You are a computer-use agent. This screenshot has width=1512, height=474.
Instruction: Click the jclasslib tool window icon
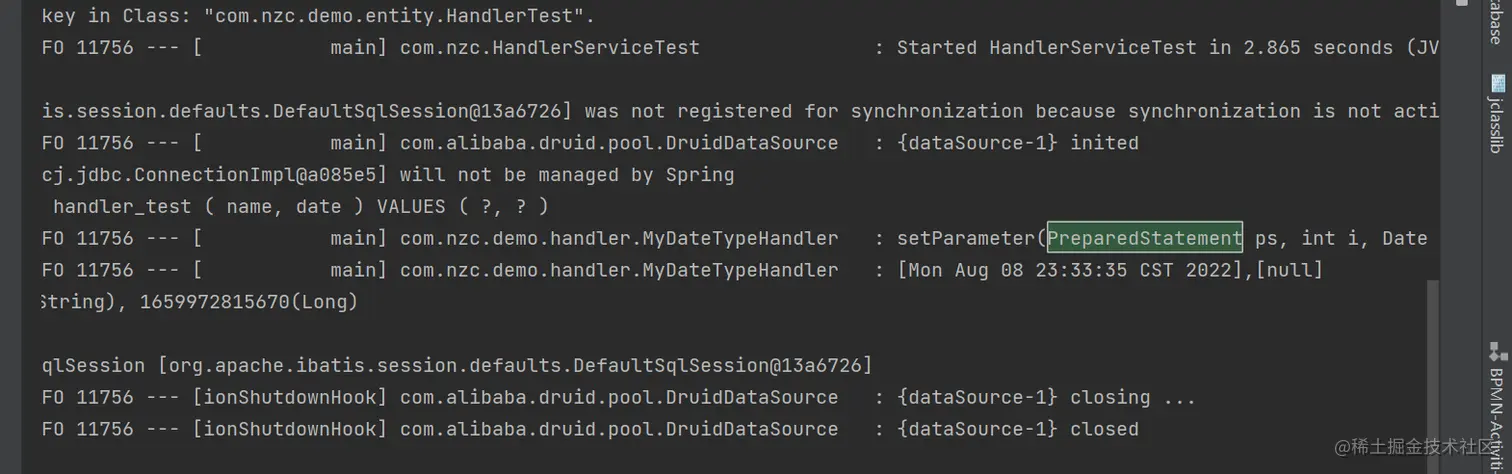pyautogui.click(x=1497, y=83)
